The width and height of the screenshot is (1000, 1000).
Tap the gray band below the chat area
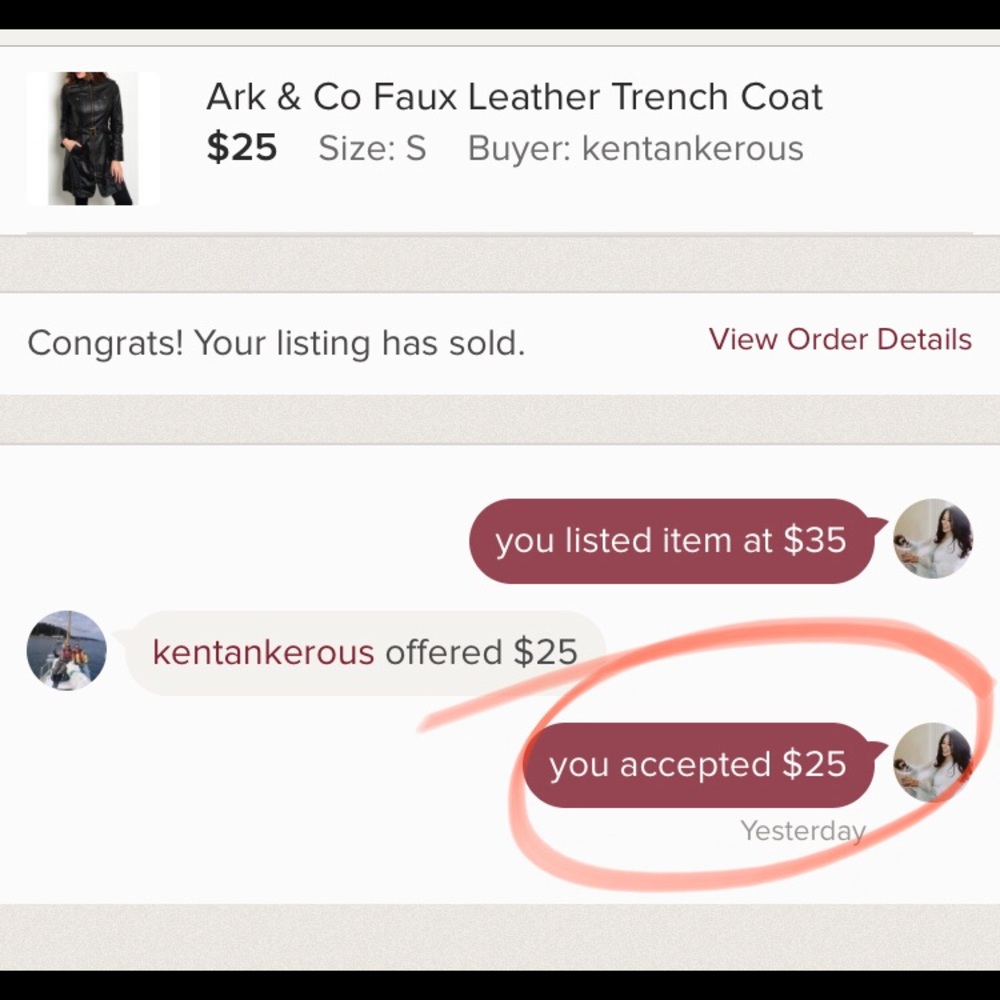[x=500, y=936]
